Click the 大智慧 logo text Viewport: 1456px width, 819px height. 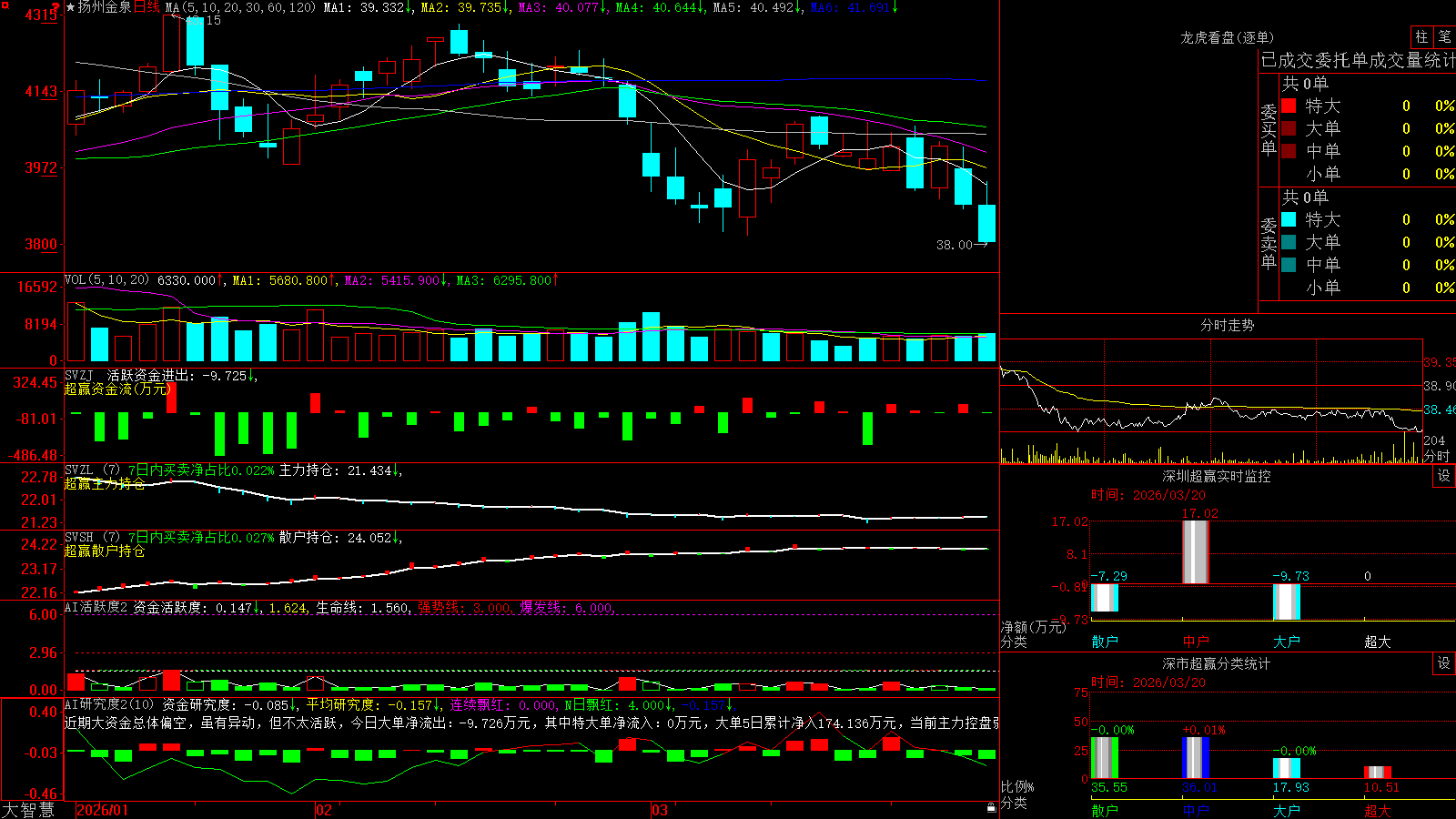pyautogui.click(x=28, y=810)
